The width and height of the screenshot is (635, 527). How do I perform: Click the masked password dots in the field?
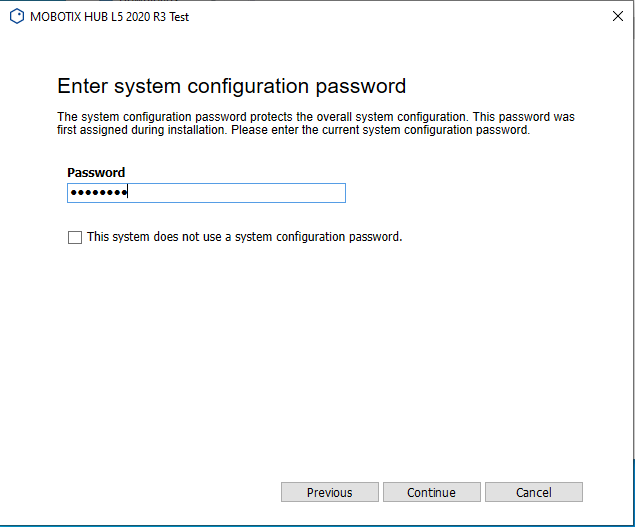point(98,193)
